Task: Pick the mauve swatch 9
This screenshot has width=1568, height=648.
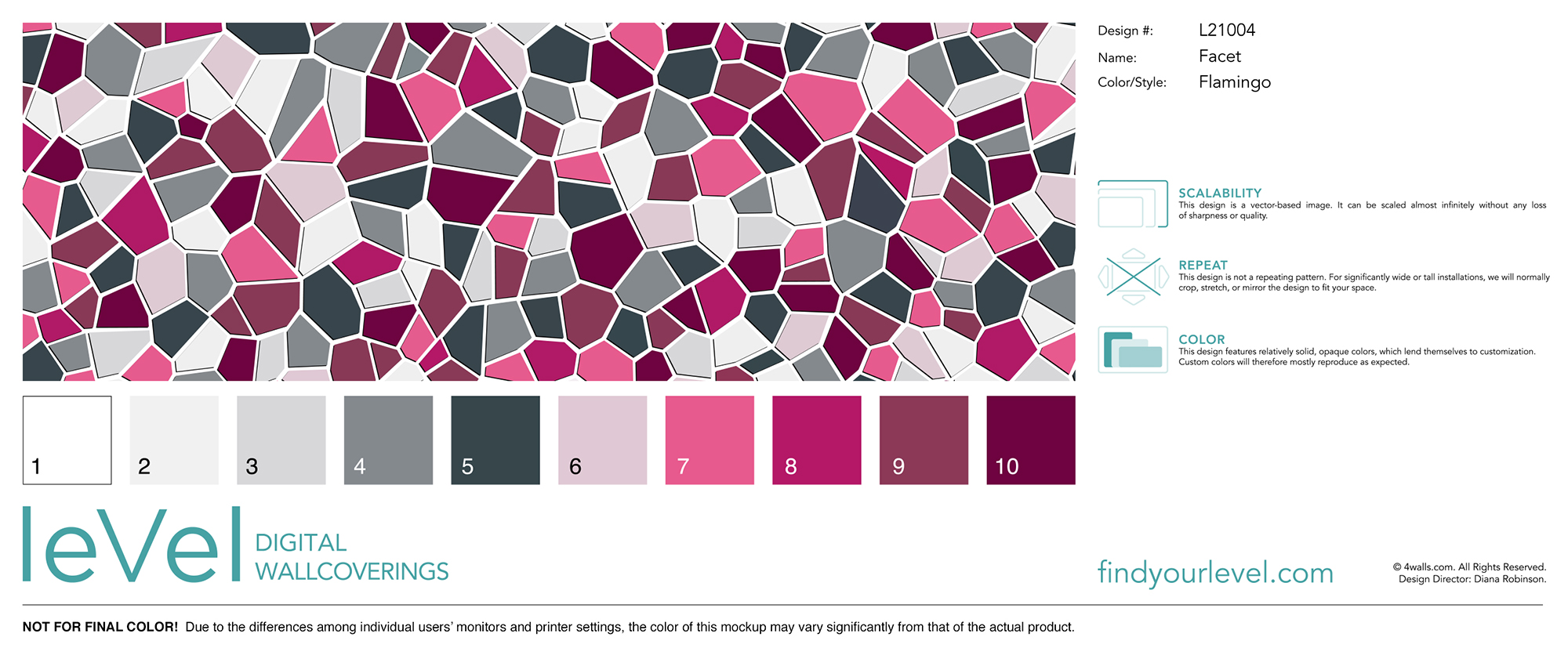Action: point(924,440)
